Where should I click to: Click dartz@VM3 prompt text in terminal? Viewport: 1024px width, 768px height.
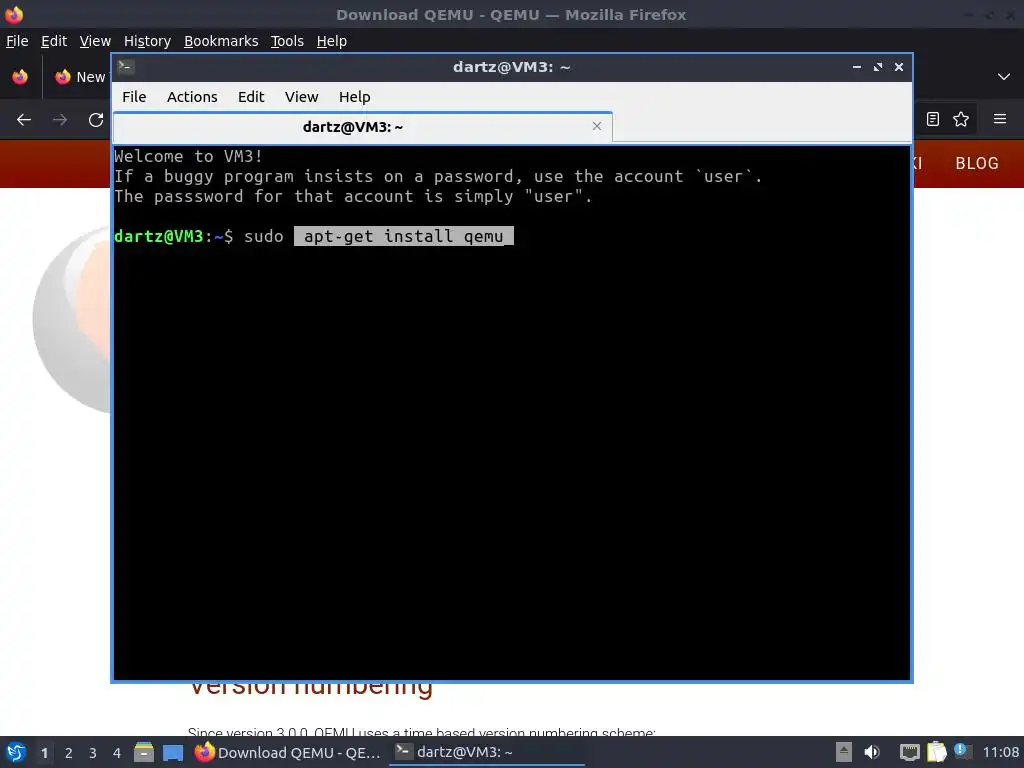click(x=159, y=236)
